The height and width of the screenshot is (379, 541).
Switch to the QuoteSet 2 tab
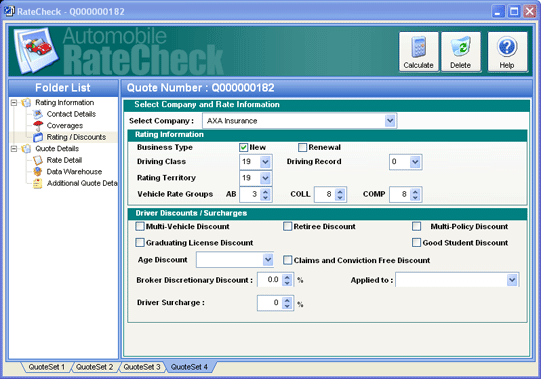click(95, 367)
